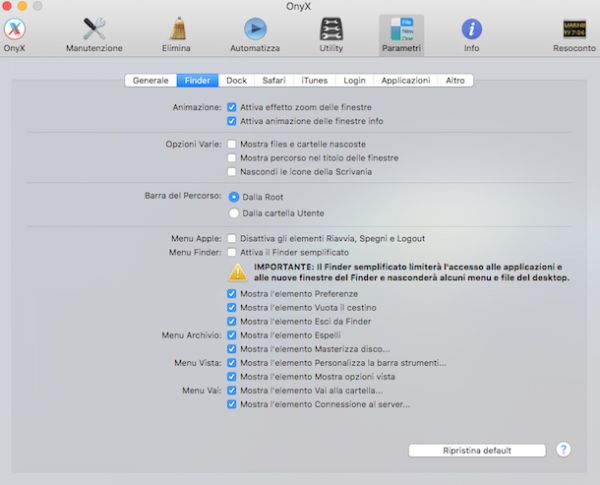600x485 pixels.
Task: Click the yellow warning triangle icon
Action: coord(238,272)
